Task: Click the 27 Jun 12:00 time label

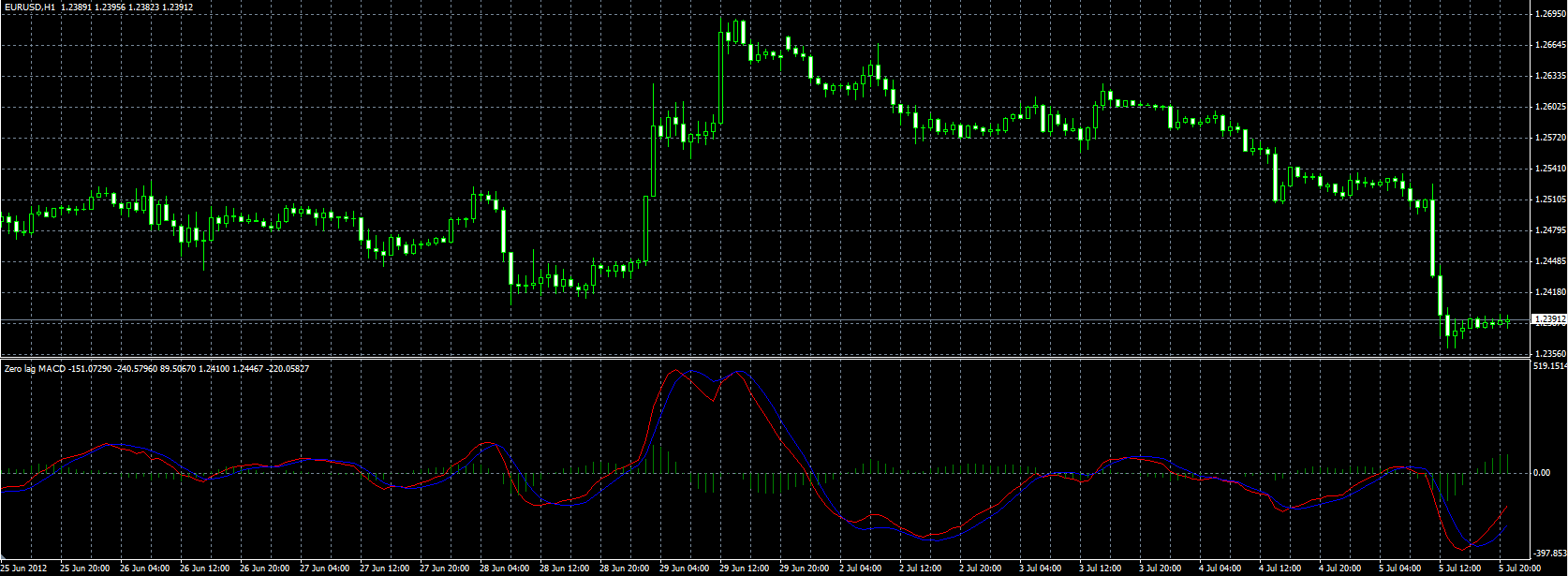Action: coord(385,569)
